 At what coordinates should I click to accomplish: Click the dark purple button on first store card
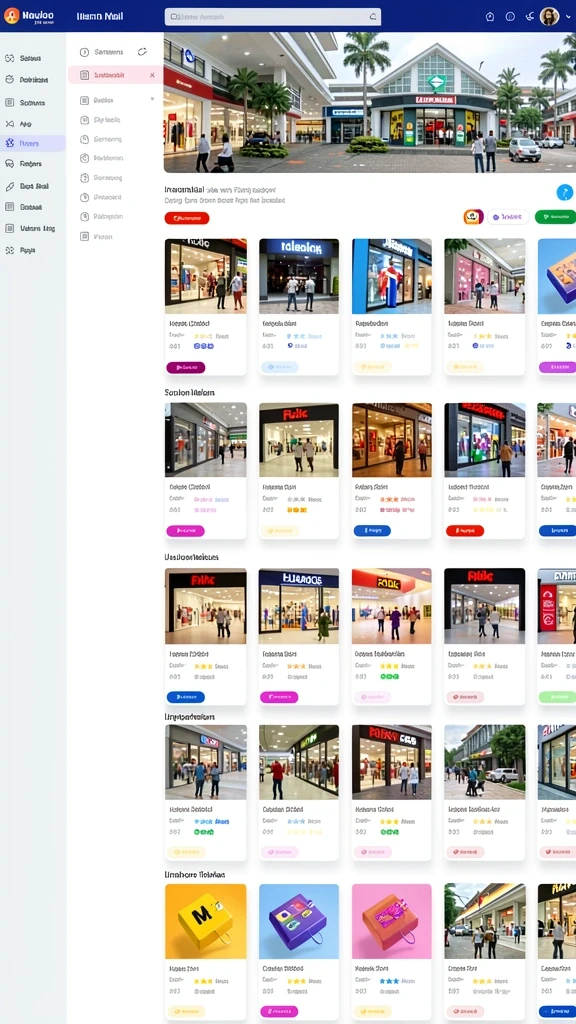(186, 368)
